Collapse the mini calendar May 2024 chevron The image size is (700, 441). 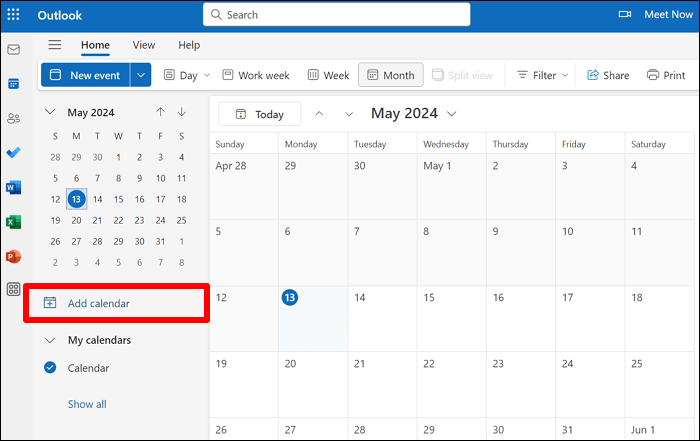pos(50,112)
